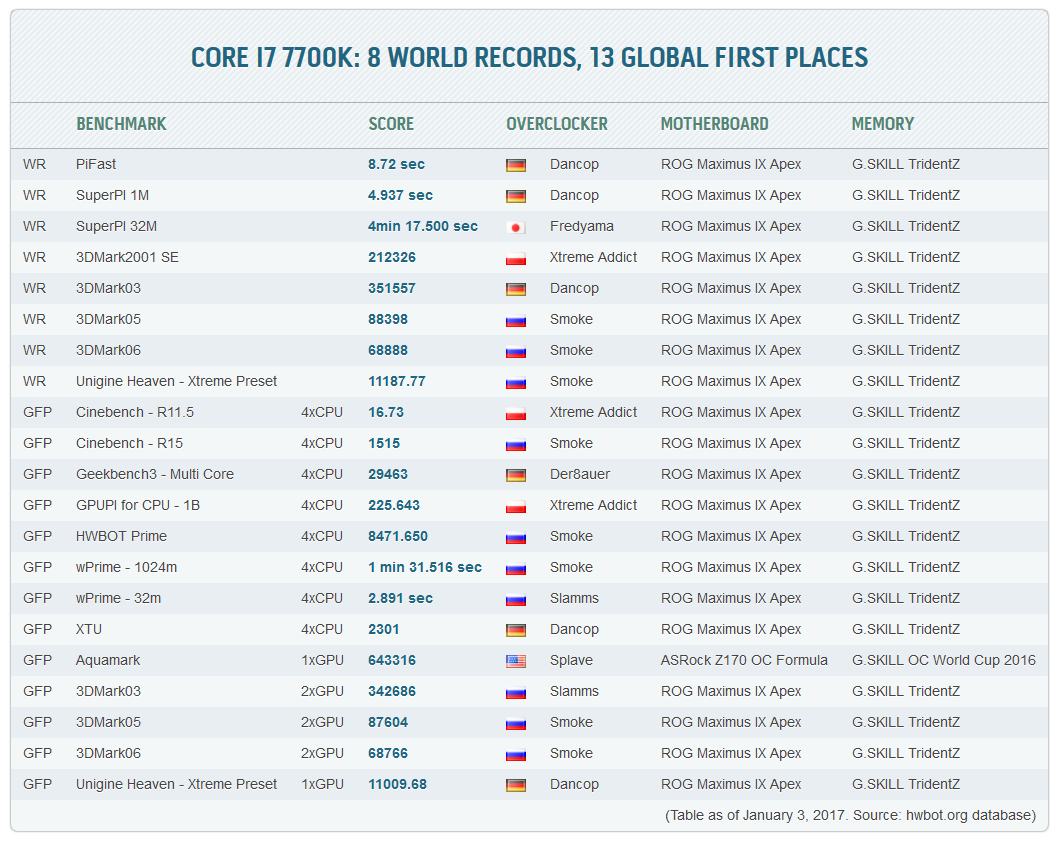Click the hwbot.org source footnote
The image size is (1059, 841).
point(851,815)
